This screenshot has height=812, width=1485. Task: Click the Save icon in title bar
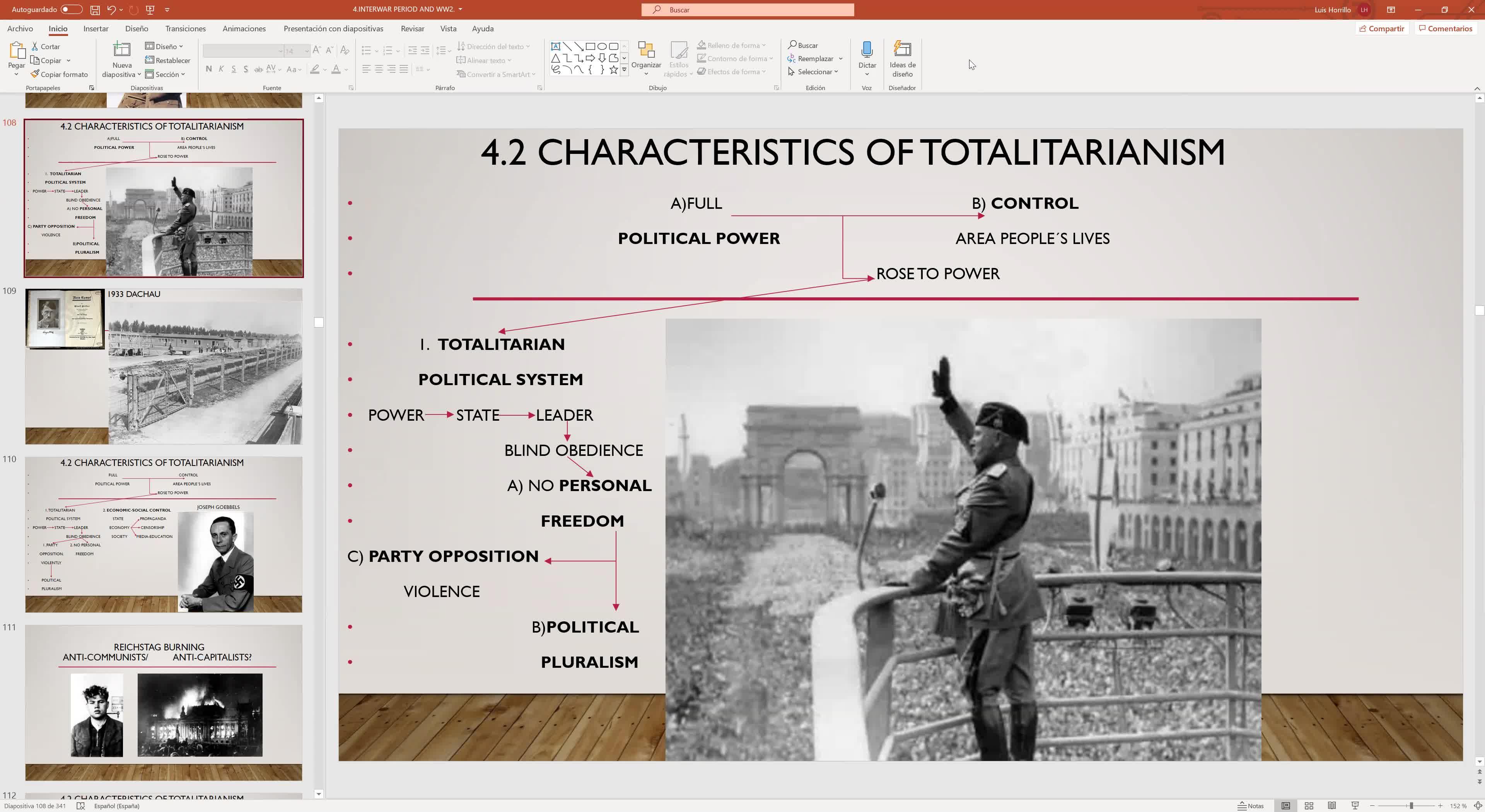[x=95, y=9]
